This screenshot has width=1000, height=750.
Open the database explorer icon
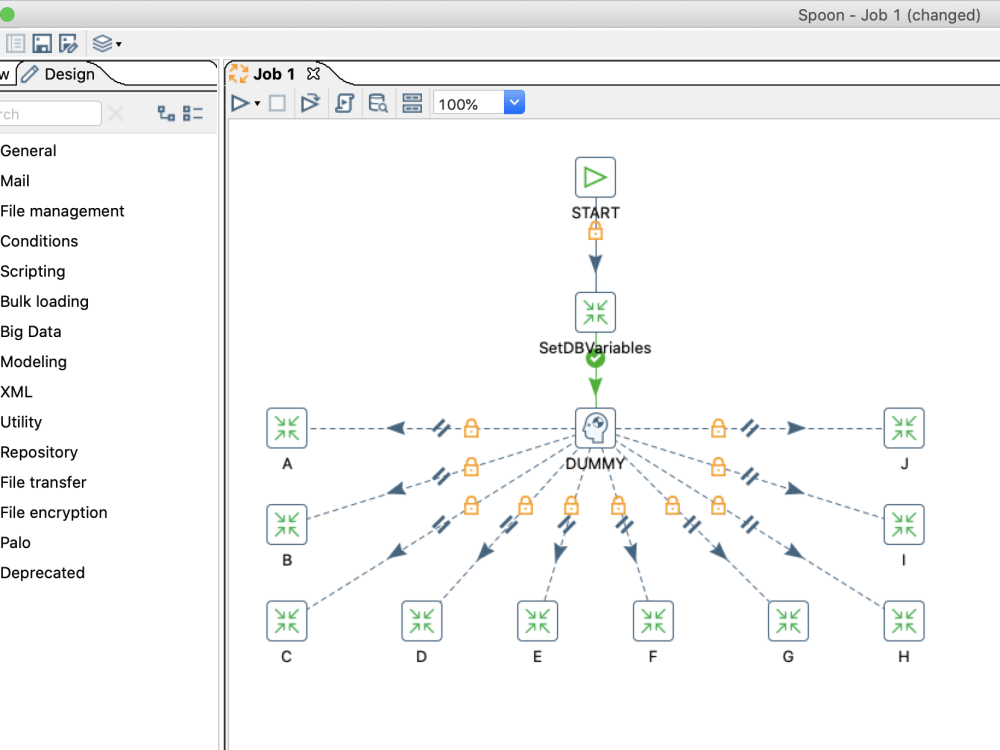pos(378,102)
